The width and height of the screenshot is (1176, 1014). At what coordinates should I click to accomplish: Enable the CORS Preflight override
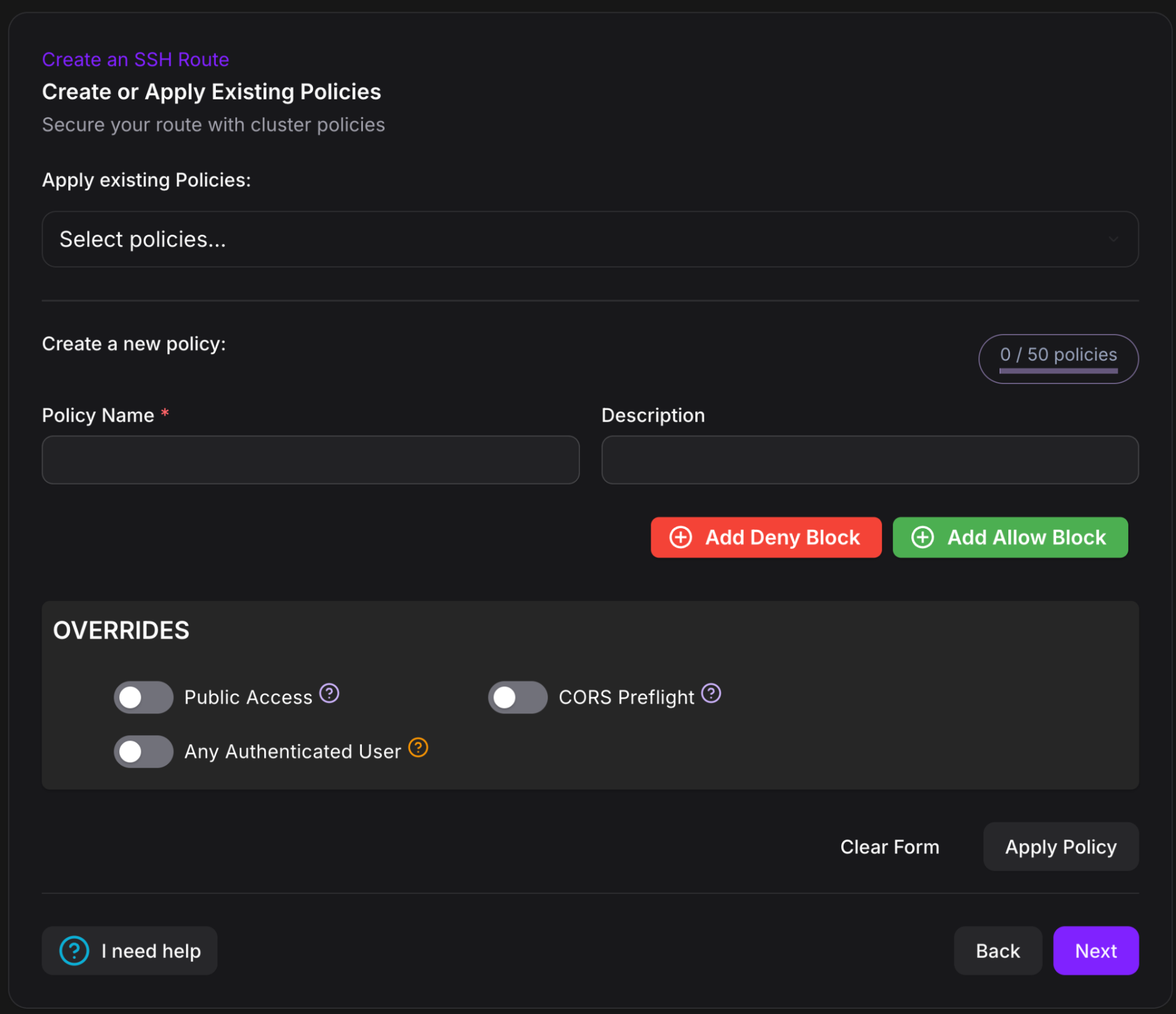(517, 697)
